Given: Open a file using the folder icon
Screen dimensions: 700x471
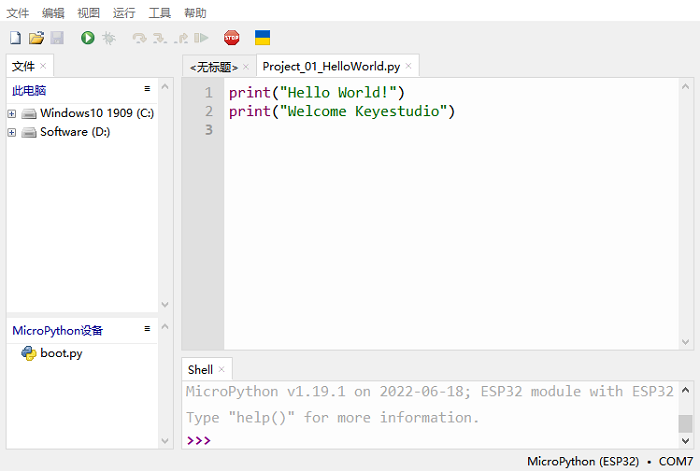Looking at the screenshot, I should coord(36,38).
